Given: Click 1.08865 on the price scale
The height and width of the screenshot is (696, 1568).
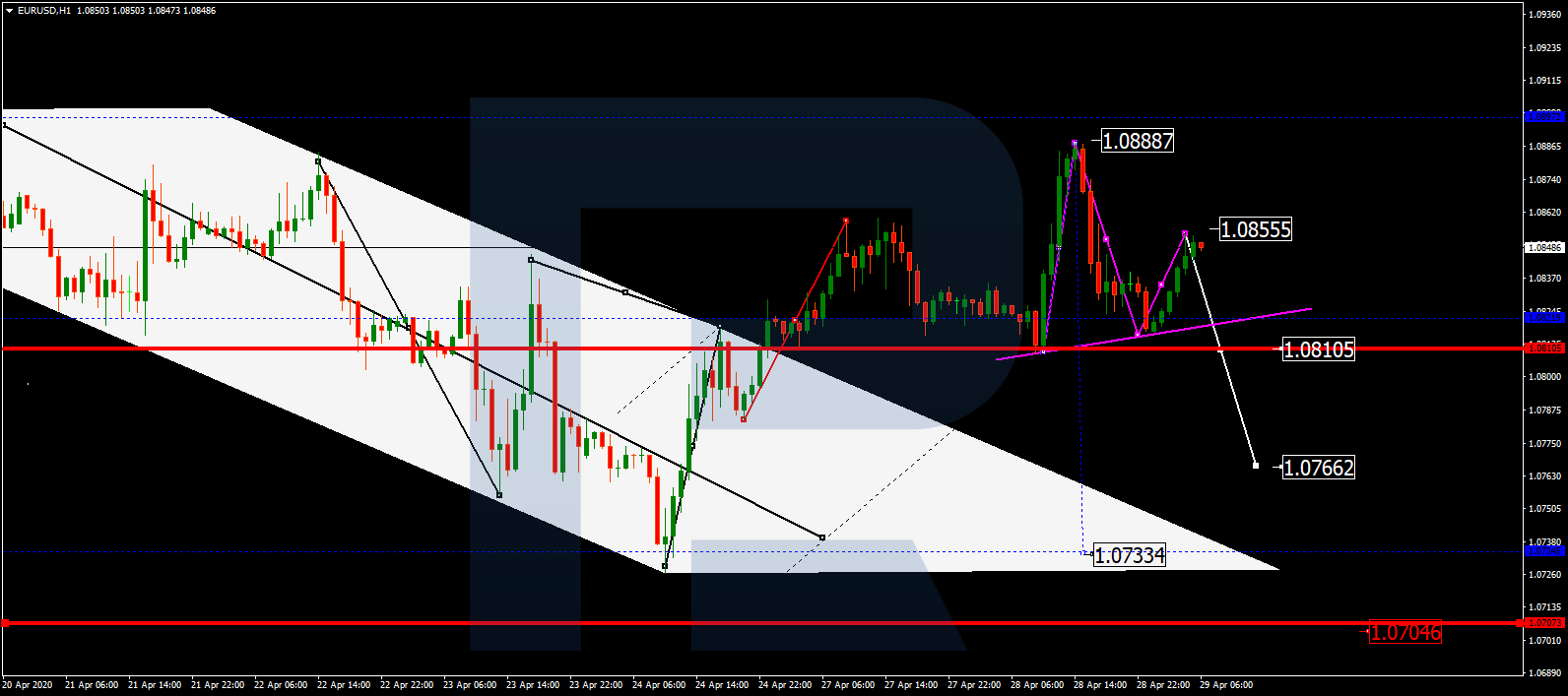Looking at the screenshot, I should tap(1544, 147).
